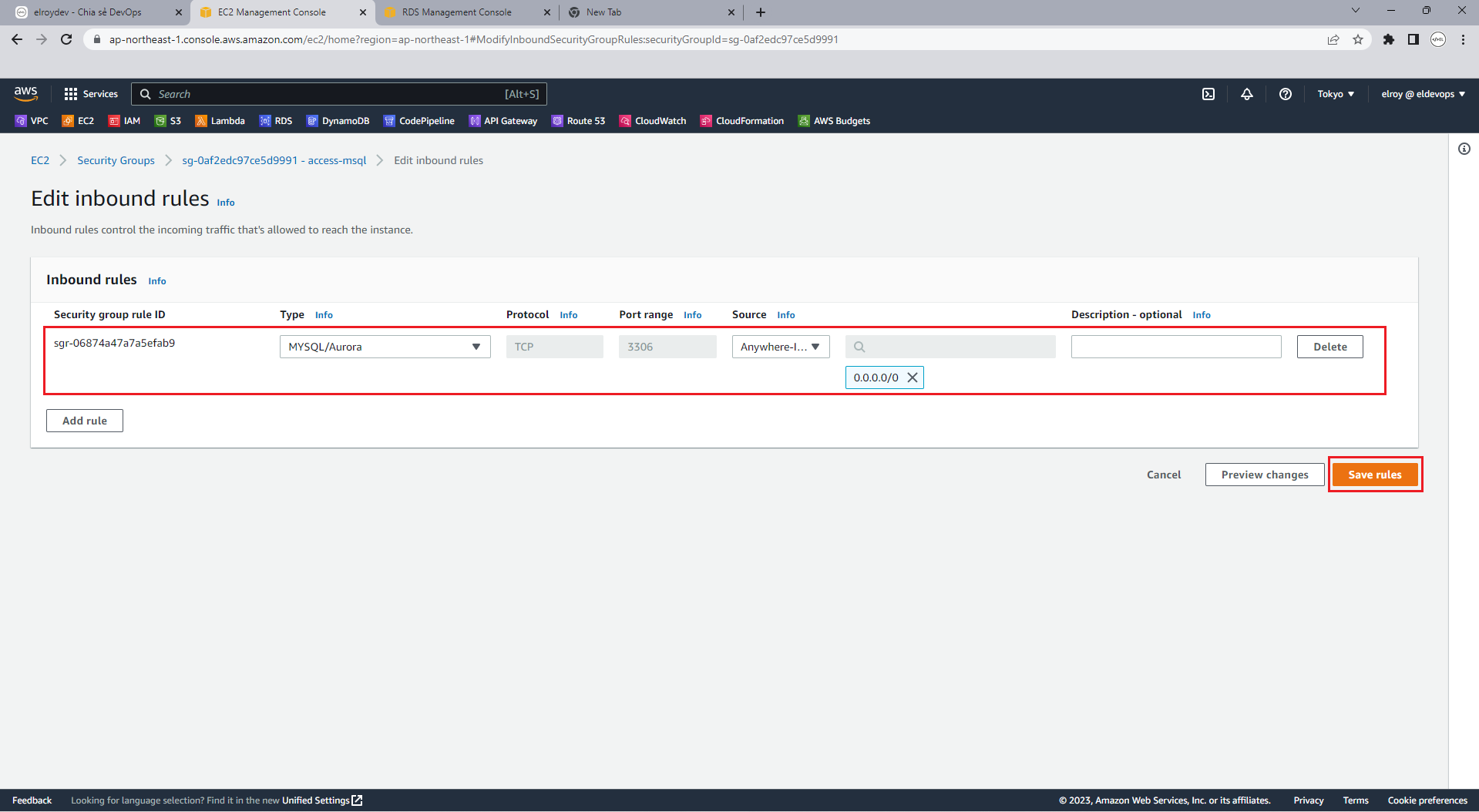Open Info link for Port range column

[x=693, y=315]
